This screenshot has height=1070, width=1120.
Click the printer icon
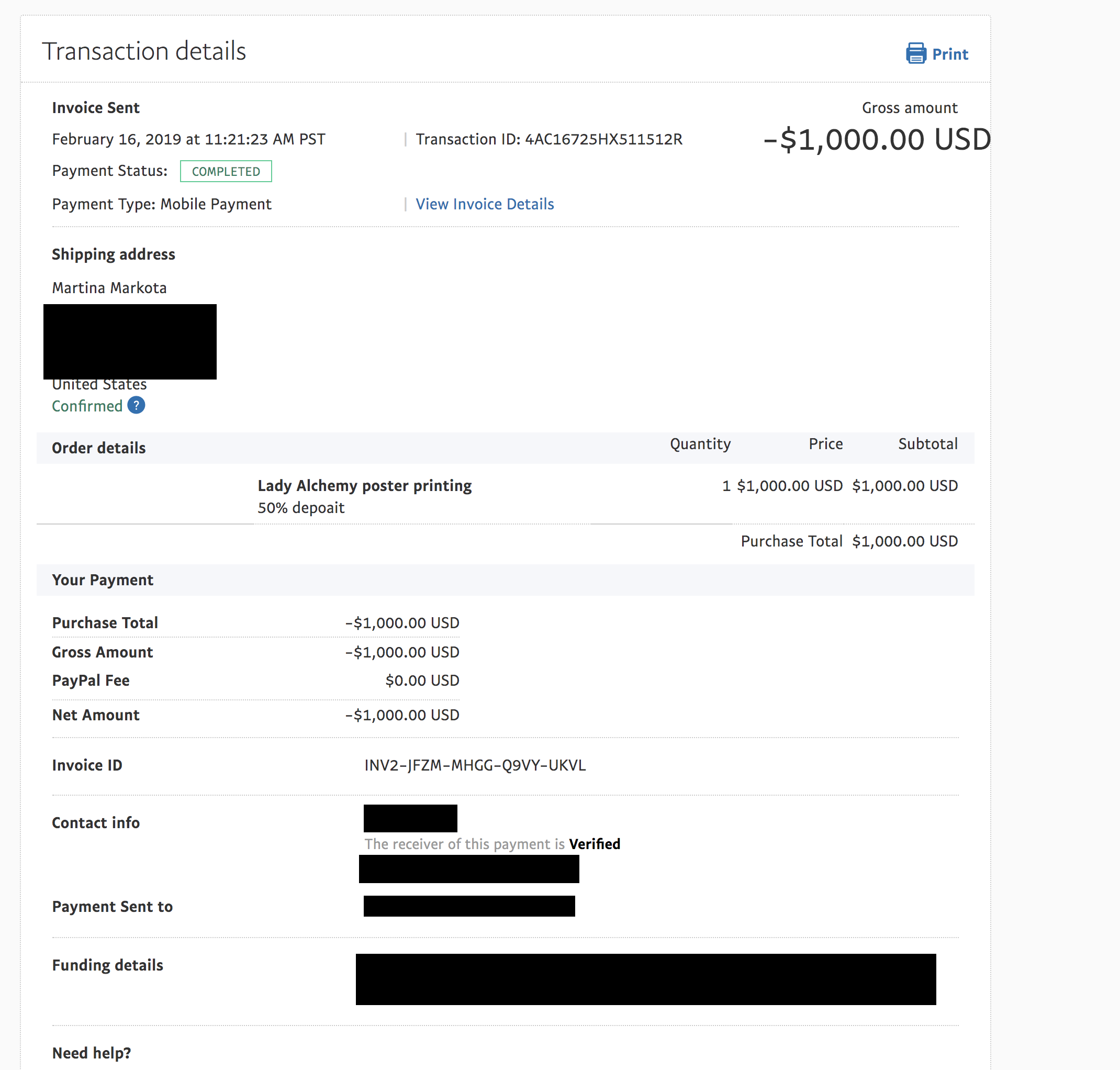(x=916, y=53)
